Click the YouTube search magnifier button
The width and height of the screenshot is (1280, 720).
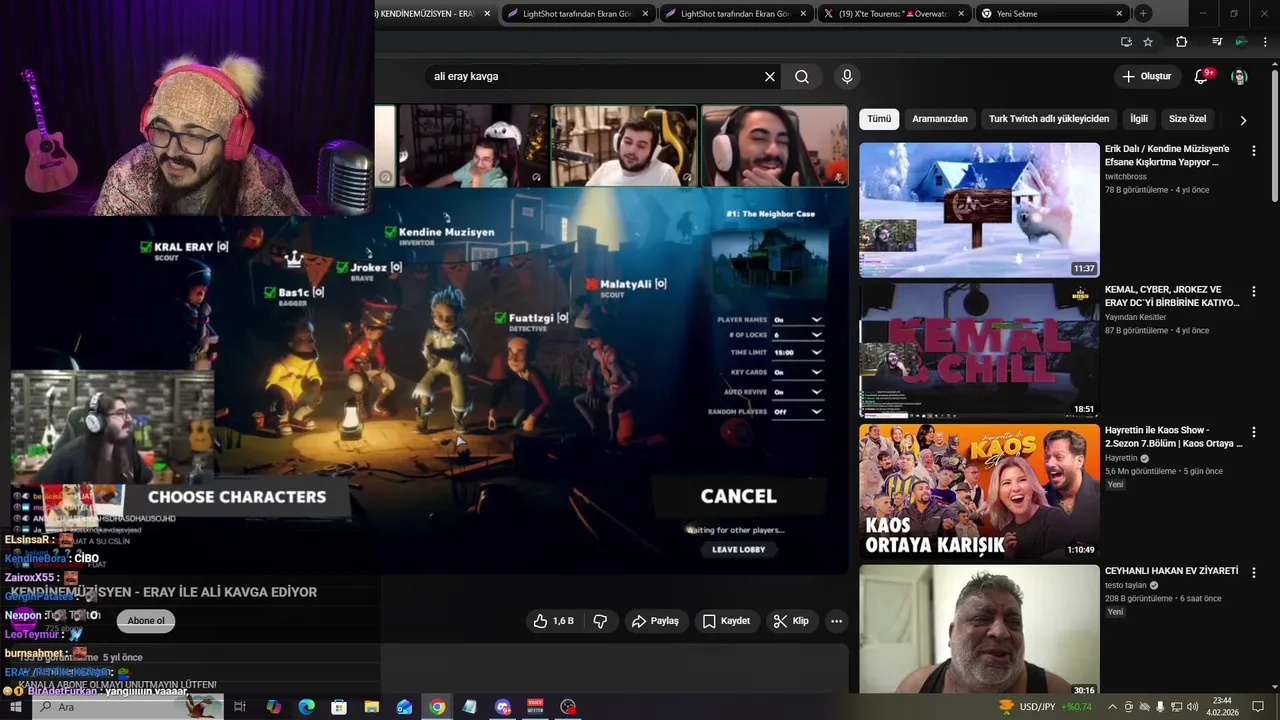[x=802, y=76]
